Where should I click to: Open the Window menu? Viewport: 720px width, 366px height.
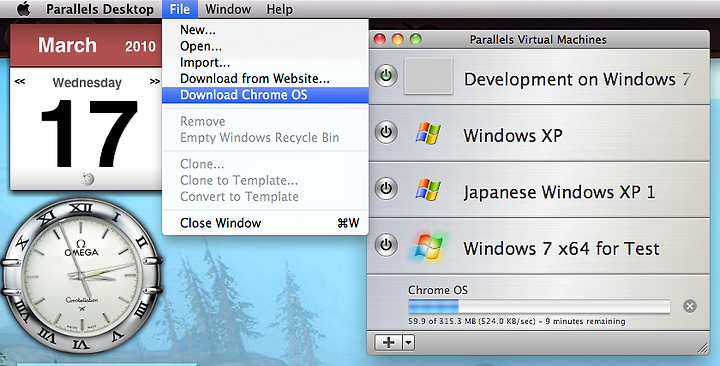coord(228,9)
